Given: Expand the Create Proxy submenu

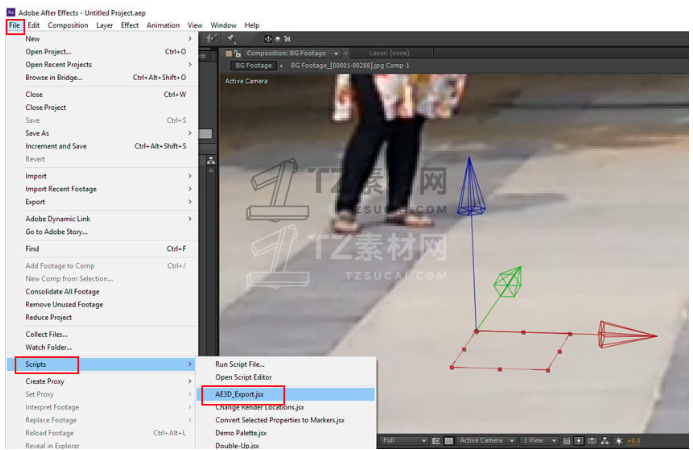Looking at the screenshot, I should (x=103, y=381).
